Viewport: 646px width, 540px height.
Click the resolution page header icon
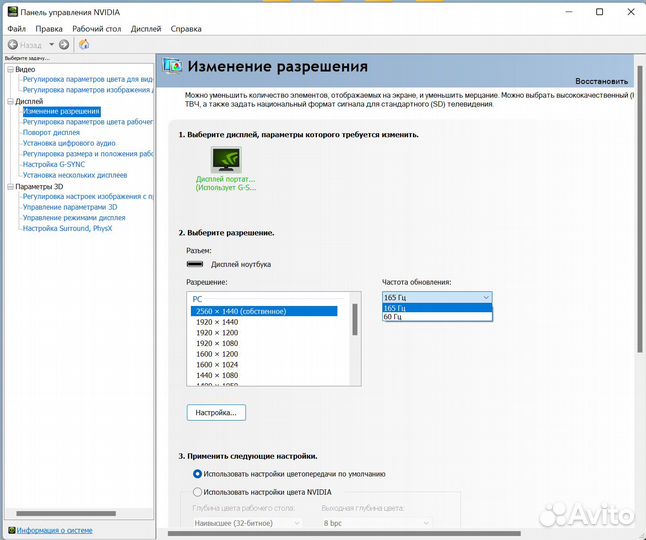(173, 66)
